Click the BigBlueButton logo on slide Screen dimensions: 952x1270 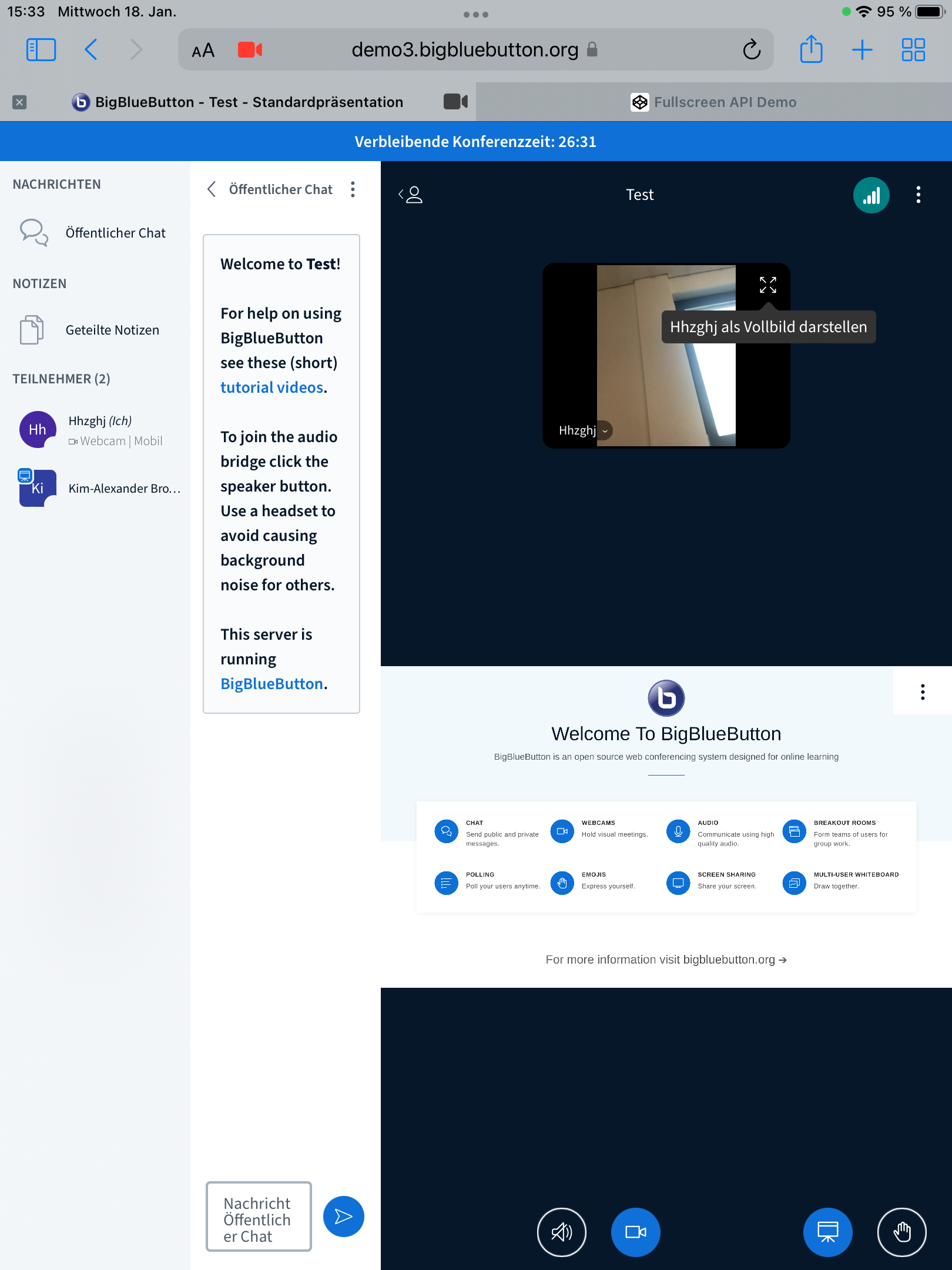(x=666, y=698)
